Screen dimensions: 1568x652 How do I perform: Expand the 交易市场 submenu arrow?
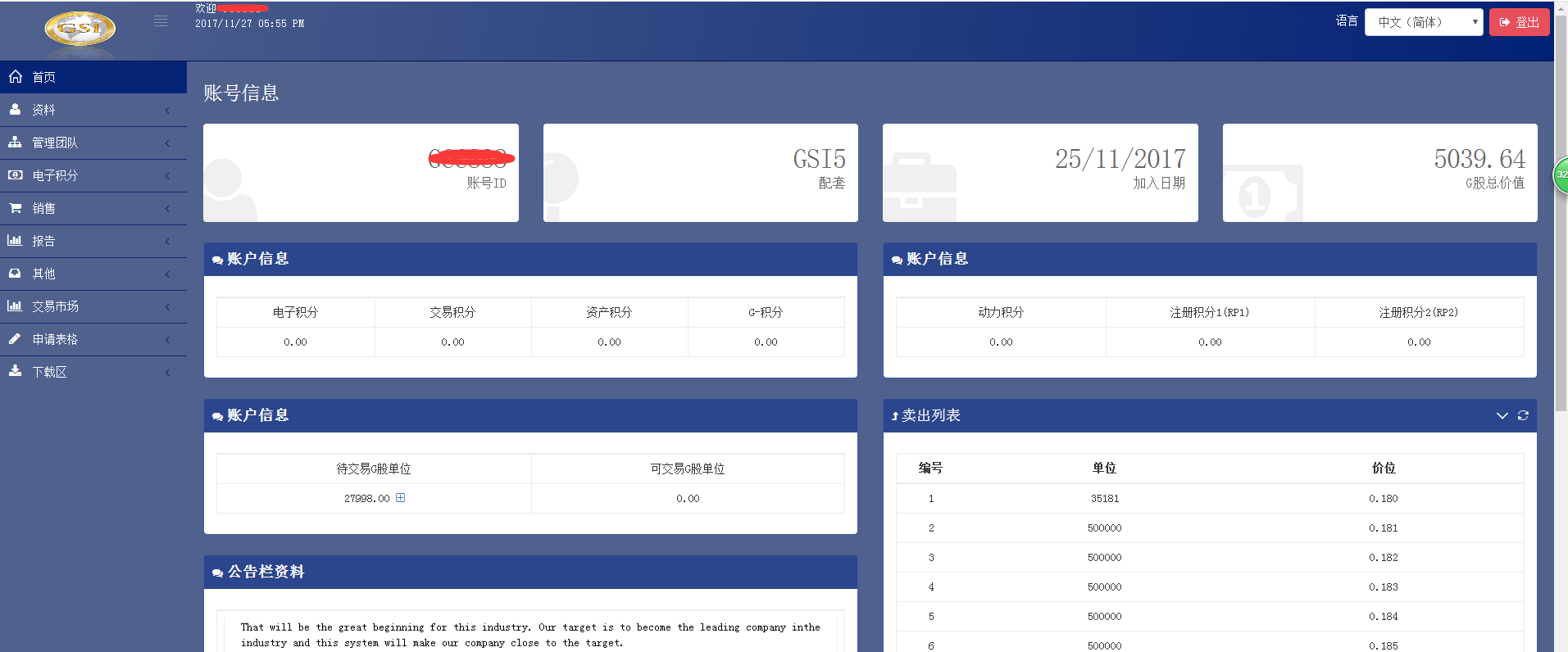click(167, 306)
